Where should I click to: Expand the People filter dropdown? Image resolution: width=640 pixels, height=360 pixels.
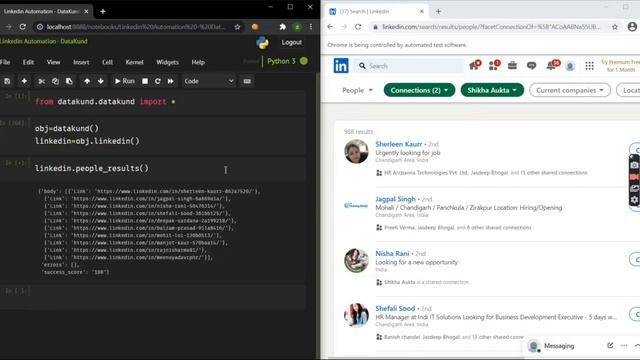(x=357, y=90)
